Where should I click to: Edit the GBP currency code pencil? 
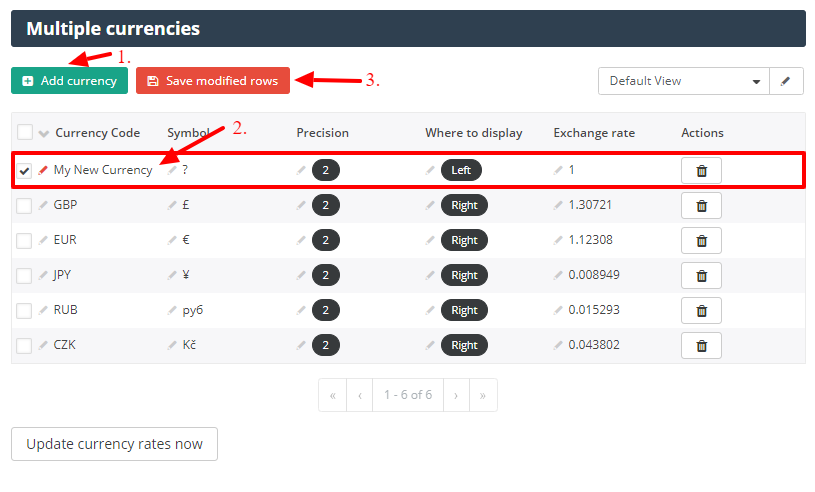coord(43,205)
